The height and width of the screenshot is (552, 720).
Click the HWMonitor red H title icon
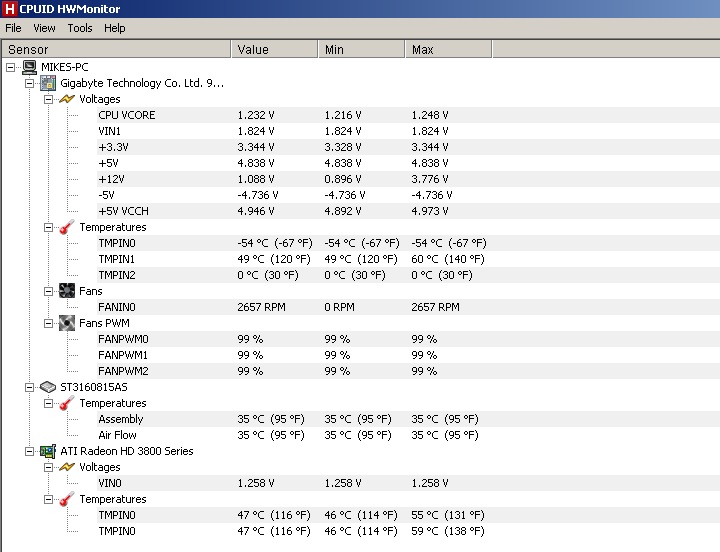[x=9, y=9]
